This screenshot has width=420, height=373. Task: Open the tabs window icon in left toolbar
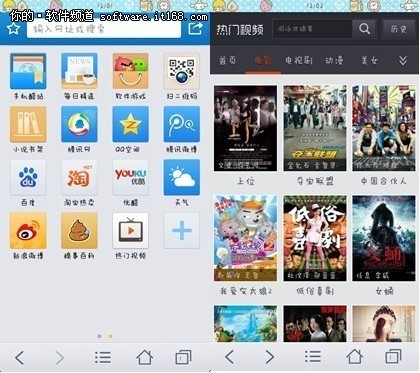point(183,357)
